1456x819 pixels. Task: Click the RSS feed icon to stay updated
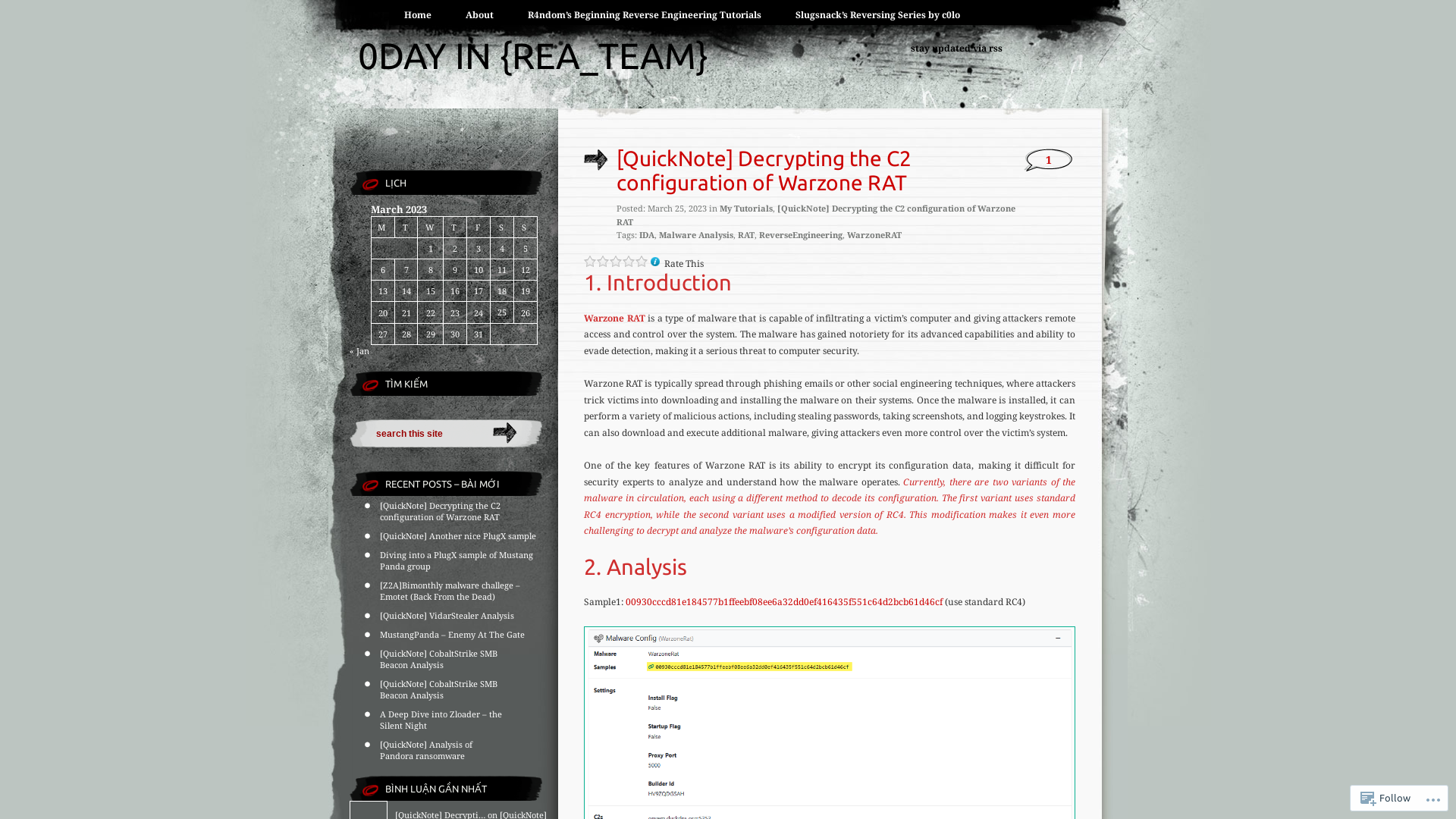(956, 48)
